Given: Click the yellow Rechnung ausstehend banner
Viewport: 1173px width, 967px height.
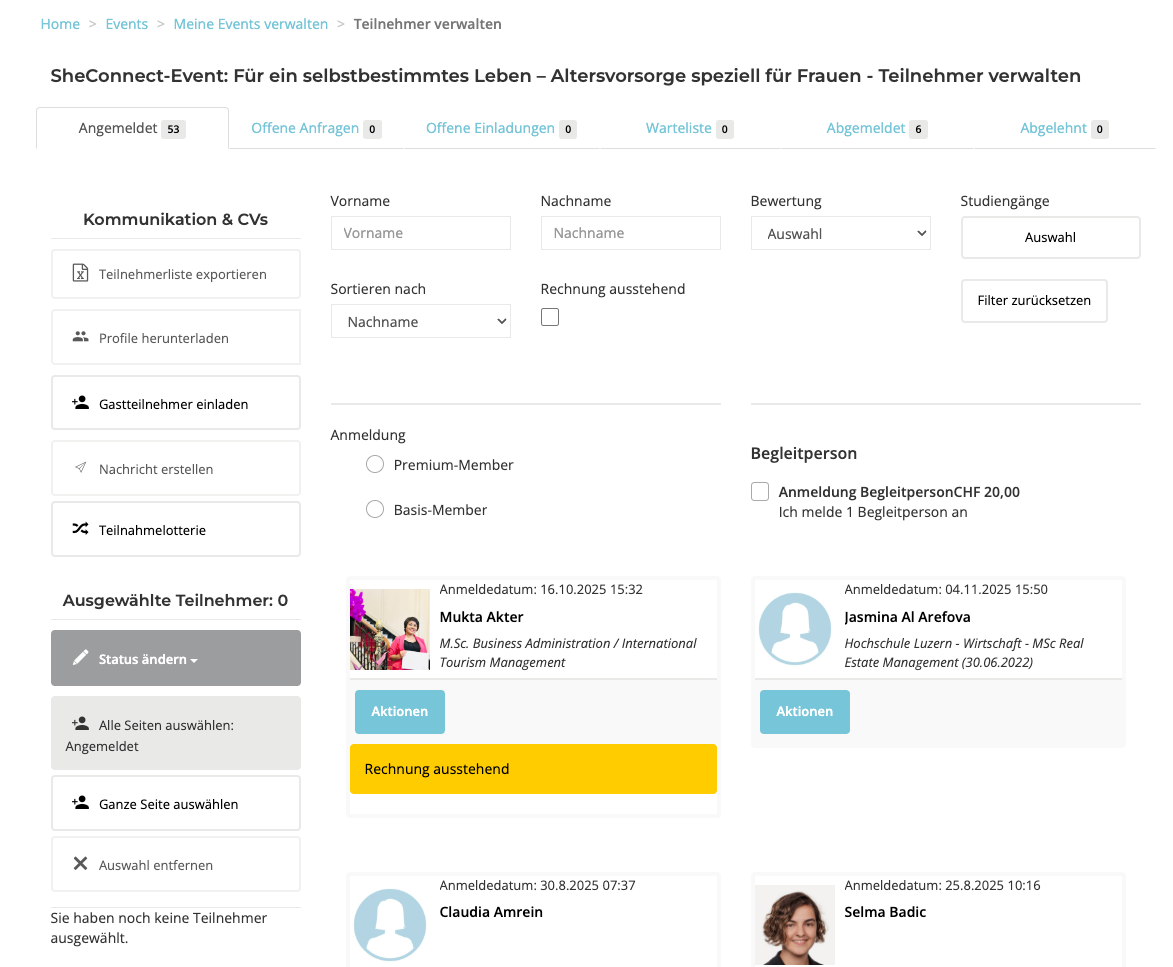Looking at the screenshot, I should (x=533, y=769).
